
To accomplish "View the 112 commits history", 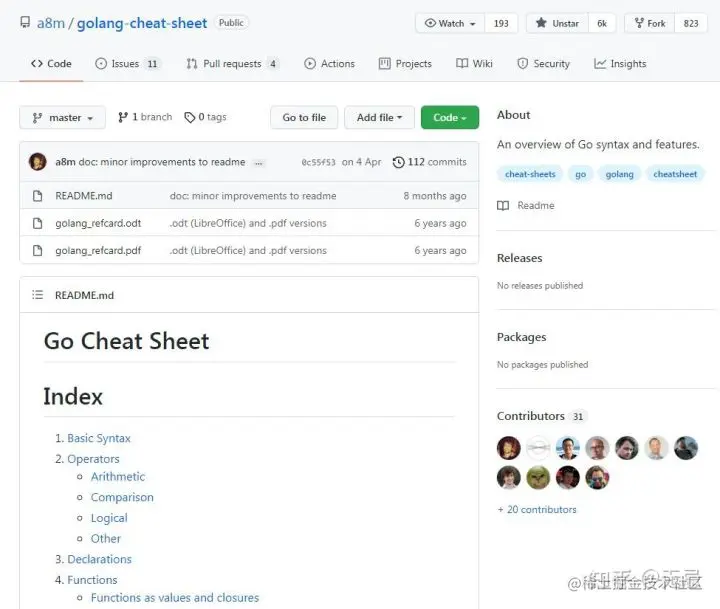I will 429,162.
